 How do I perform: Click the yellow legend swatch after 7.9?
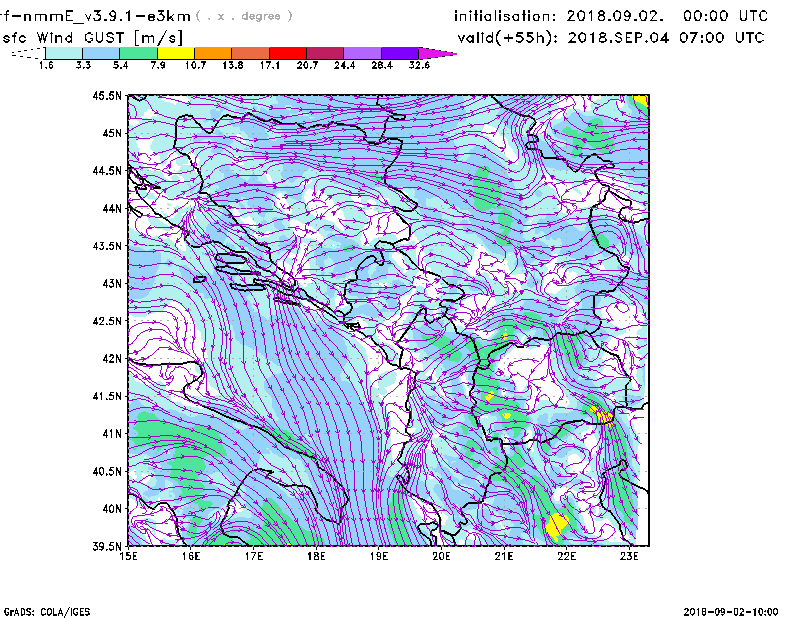coord(176,53)
